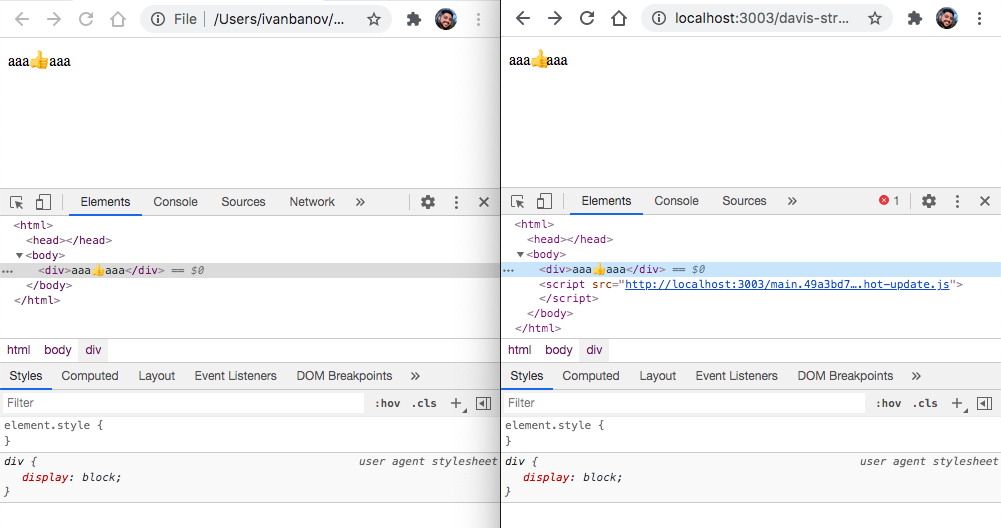Collapse the body node in the right Elements tree
1001x528 pixels.
coord(520,254)
